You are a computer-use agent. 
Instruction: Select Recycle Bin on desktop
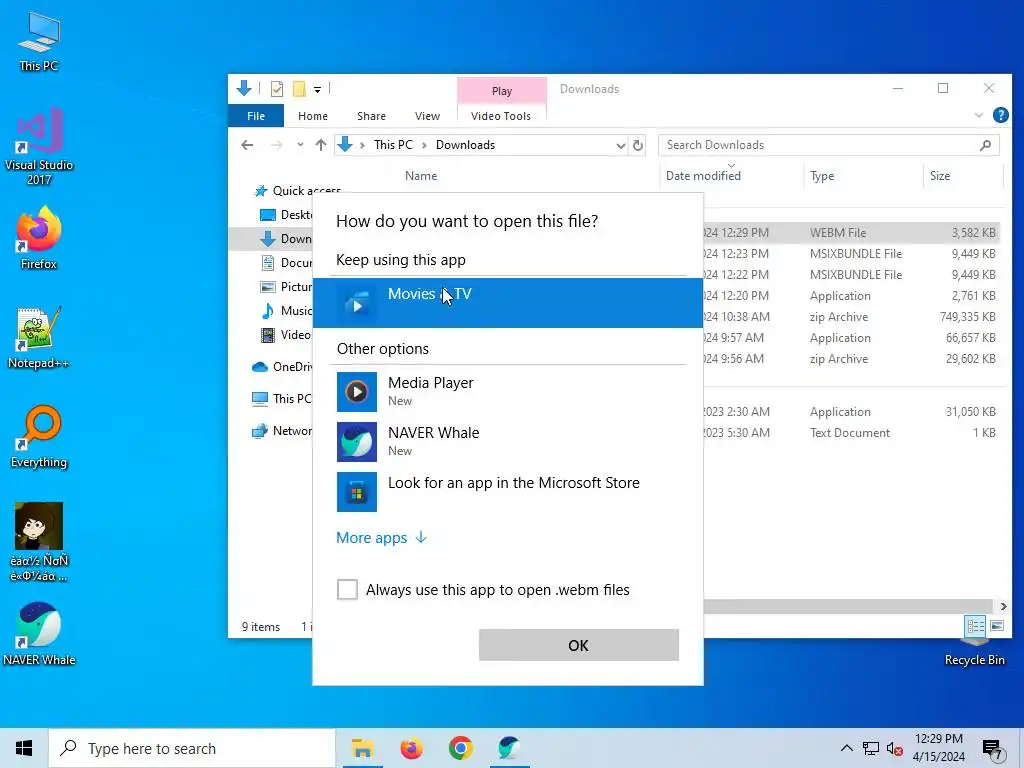pyautogui.click(x=974, y=653)
